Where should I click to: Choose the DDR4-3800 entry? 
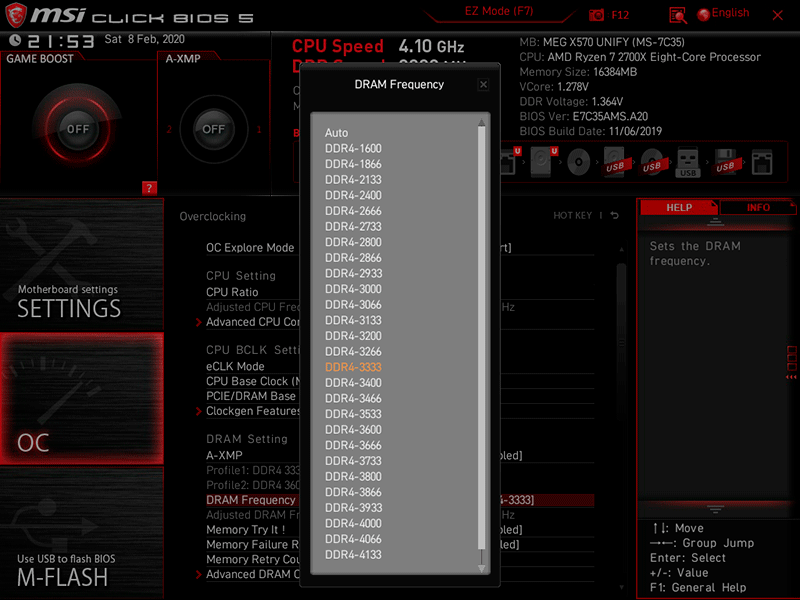pos(353,477)
